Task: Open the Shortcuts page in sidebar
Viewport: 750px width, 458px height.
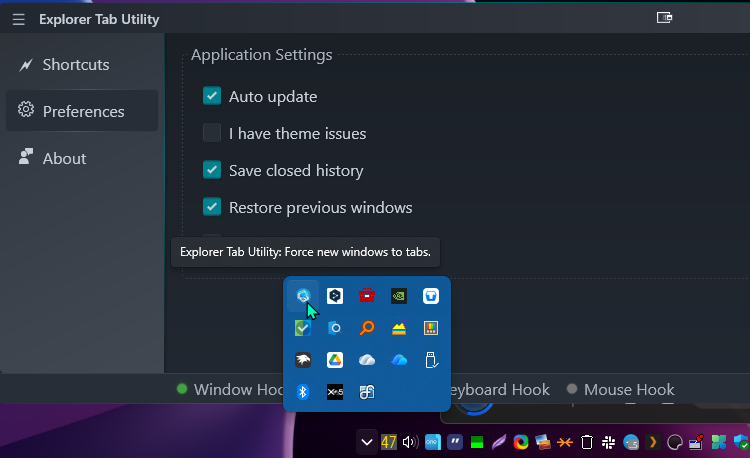Action: coord(75,65)
